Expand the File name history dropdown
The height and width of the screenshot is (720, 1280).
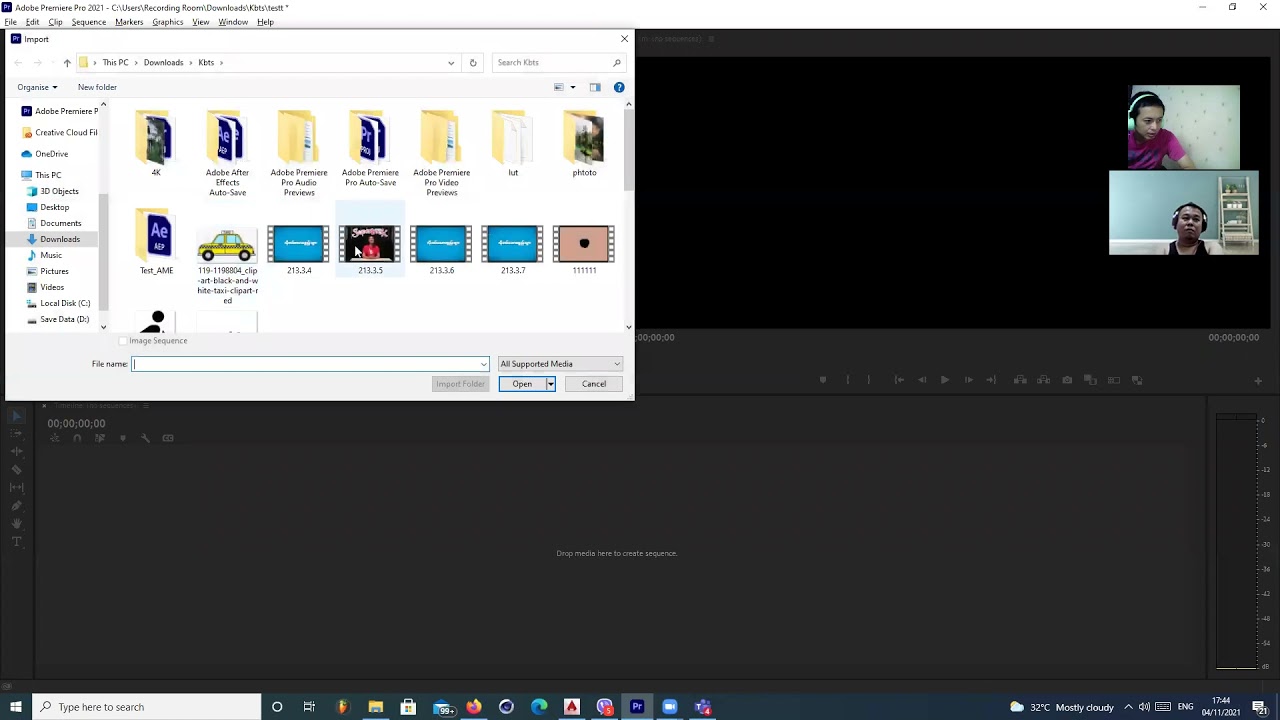(484, 364)
